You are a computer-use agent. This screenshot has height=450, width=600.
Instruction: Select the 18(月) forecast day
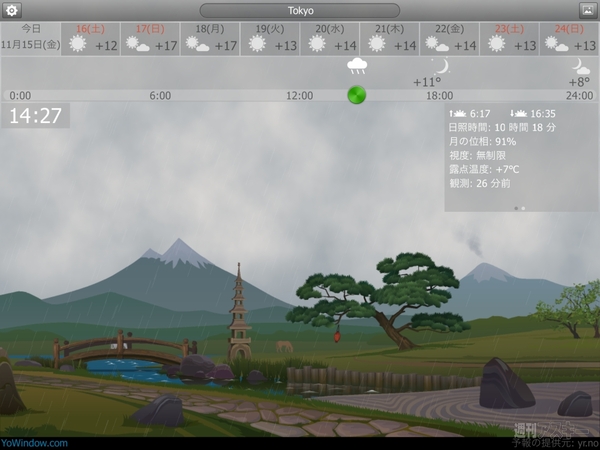pos(210,39)
